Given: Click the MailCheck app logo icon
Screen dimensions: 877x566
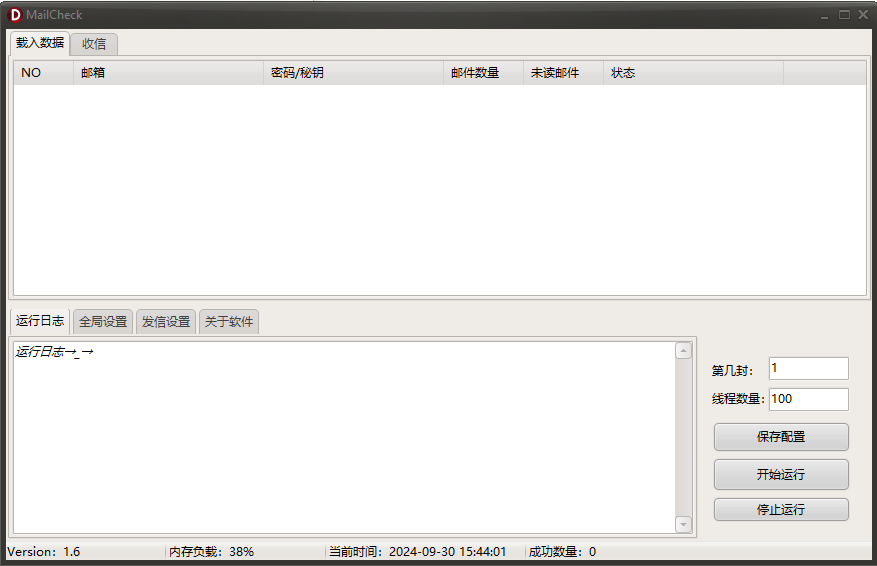Looking at the screenshot, I should pyautogui.click(x=15, y=15).
